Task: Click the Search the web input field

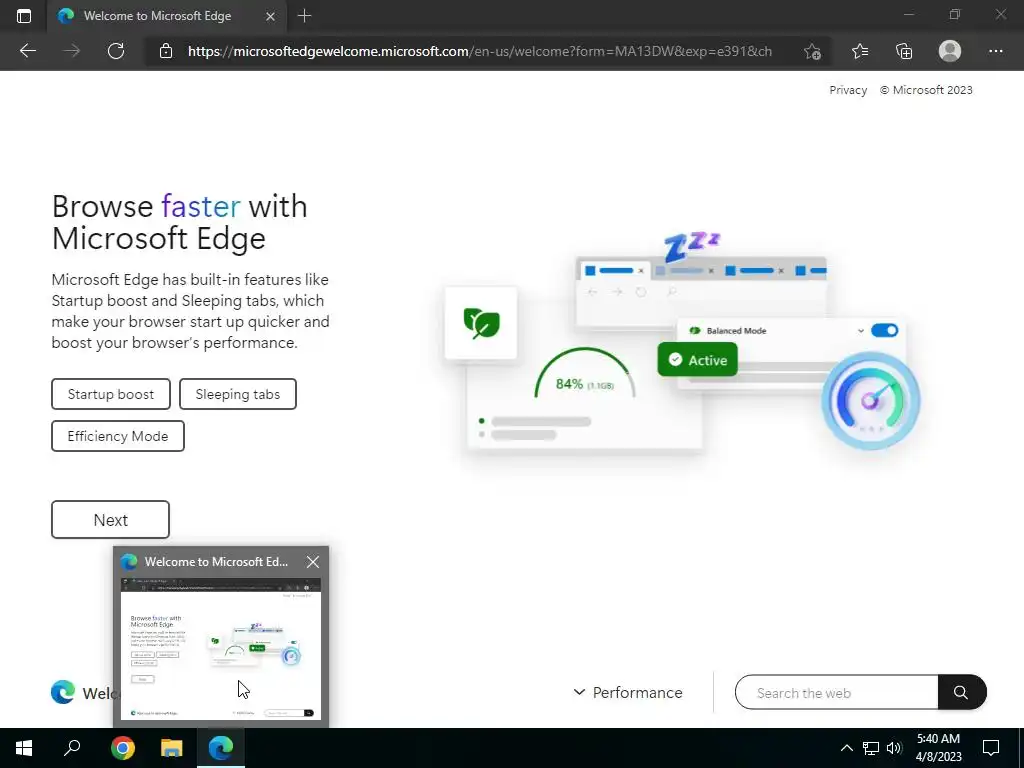Action: point(837,692)
